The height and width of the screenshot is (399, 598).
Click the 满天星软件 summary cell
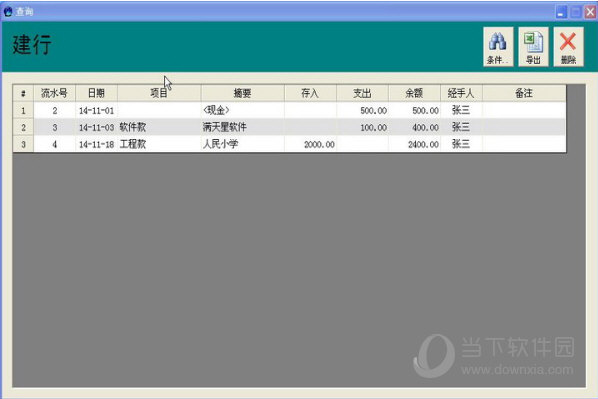243,127
